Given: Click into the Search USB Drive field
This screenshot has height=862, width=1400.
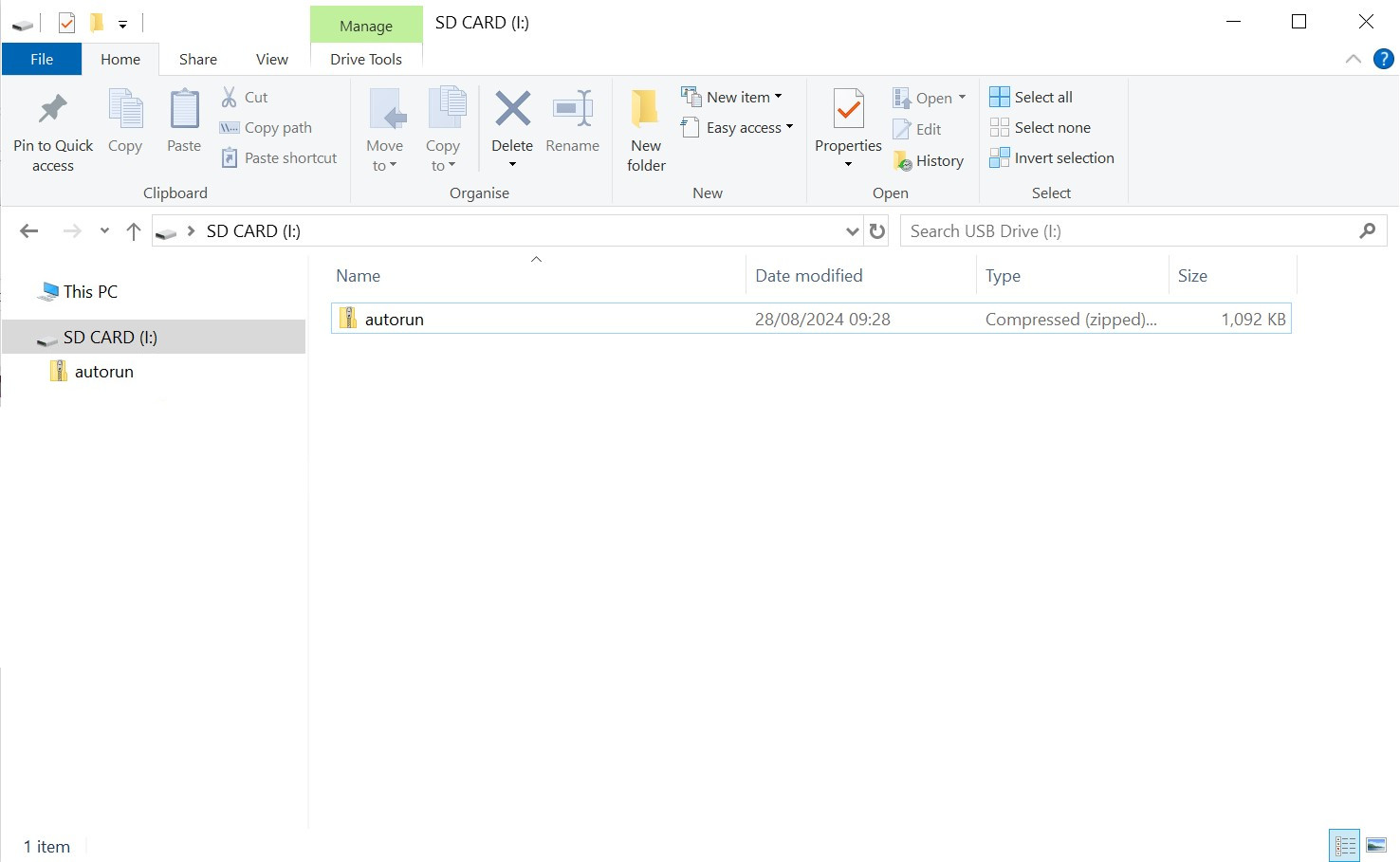Looking at the screenshot, I should pos(1129,231).
